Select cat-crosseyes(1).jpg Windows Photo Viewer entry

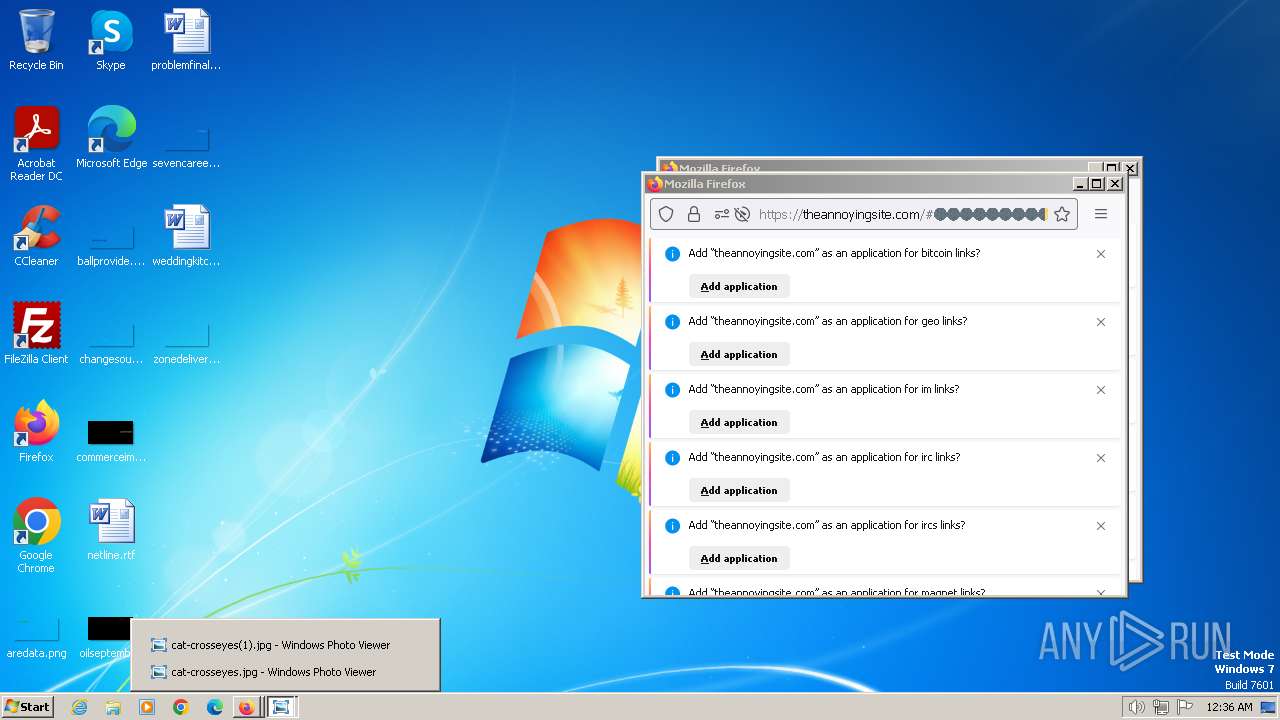pos(270,645)
